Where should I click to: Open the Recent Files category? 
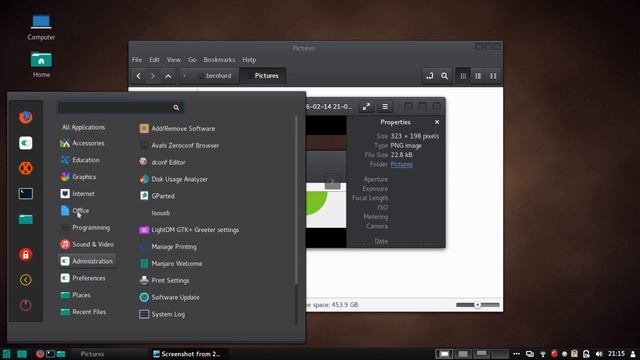tap(83, 312)
